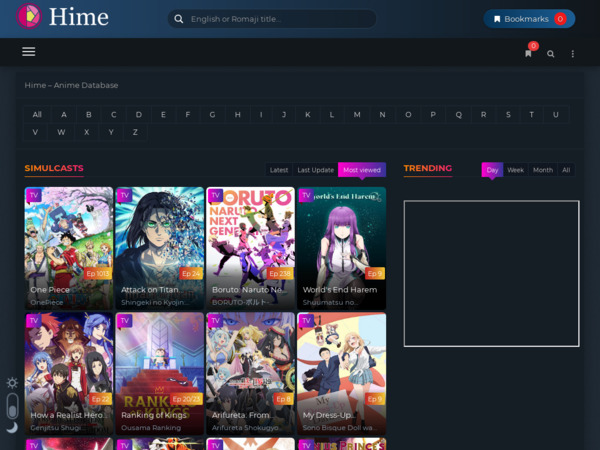Open the hamburger menu
The width and height of the screenshot is (600, 450).
coord(29,52)
